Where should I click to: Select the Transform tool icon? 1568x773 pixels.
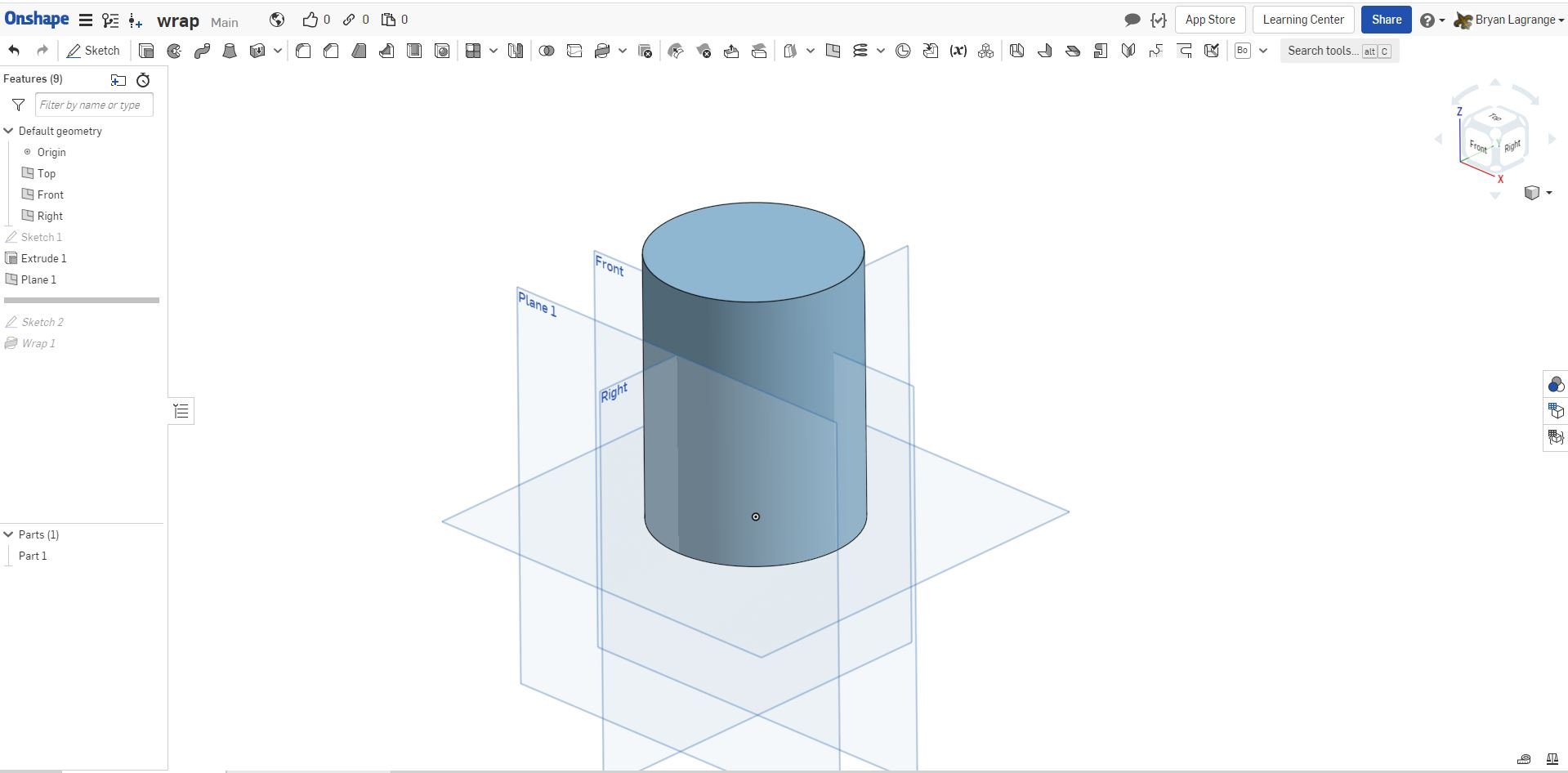(x=602, y=51)
